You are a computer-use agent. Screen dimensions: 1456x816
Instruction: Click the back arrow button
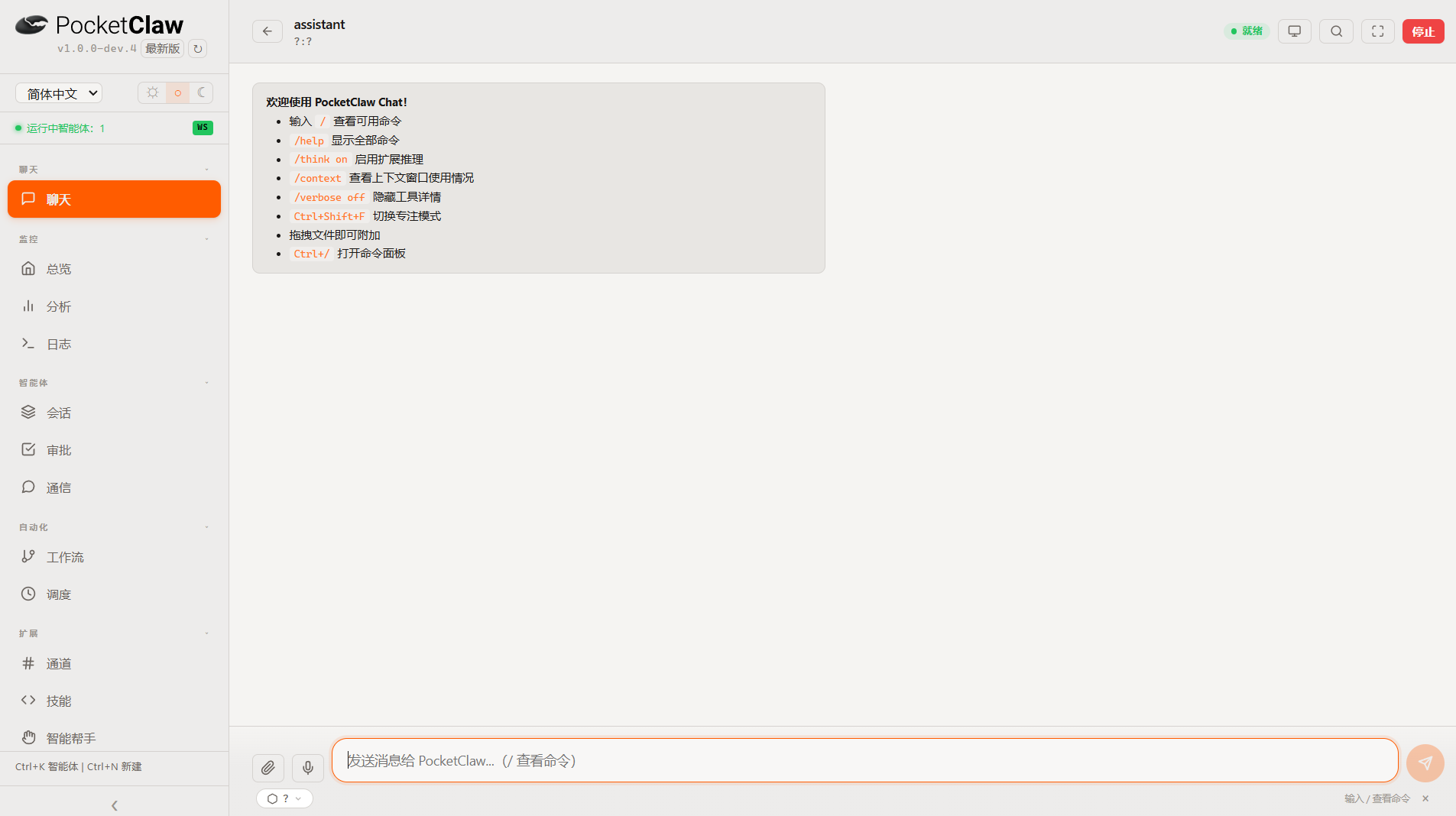pos(268,31)
